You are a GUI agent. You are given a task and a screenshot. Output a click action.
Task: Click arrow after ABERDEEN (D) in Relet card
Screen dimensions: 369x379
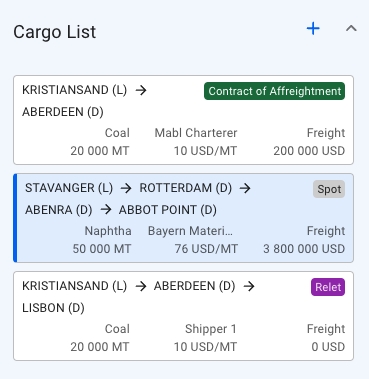(249, 286)
